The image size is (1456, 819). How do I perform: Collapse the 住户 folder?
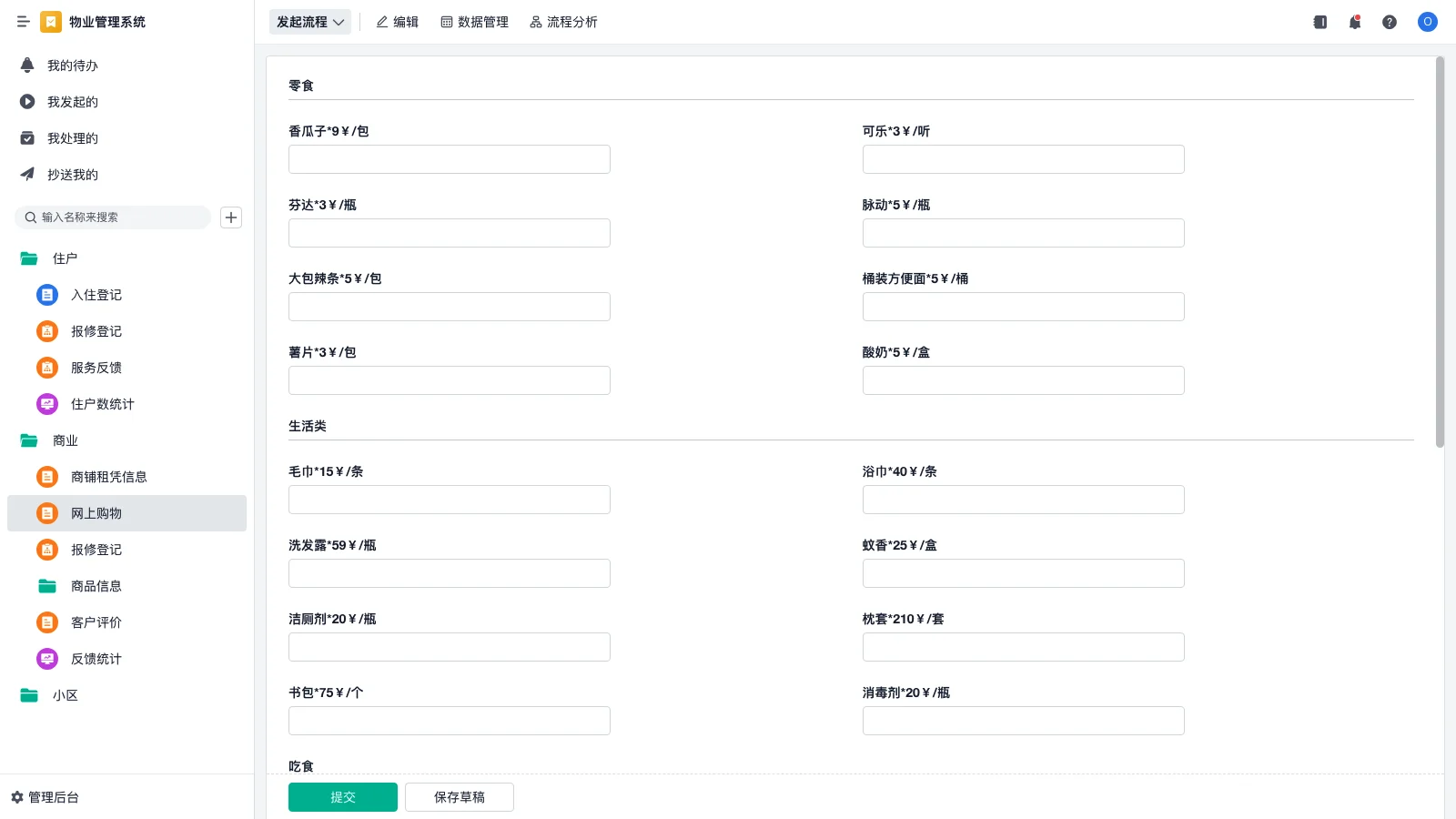(29, 258)
